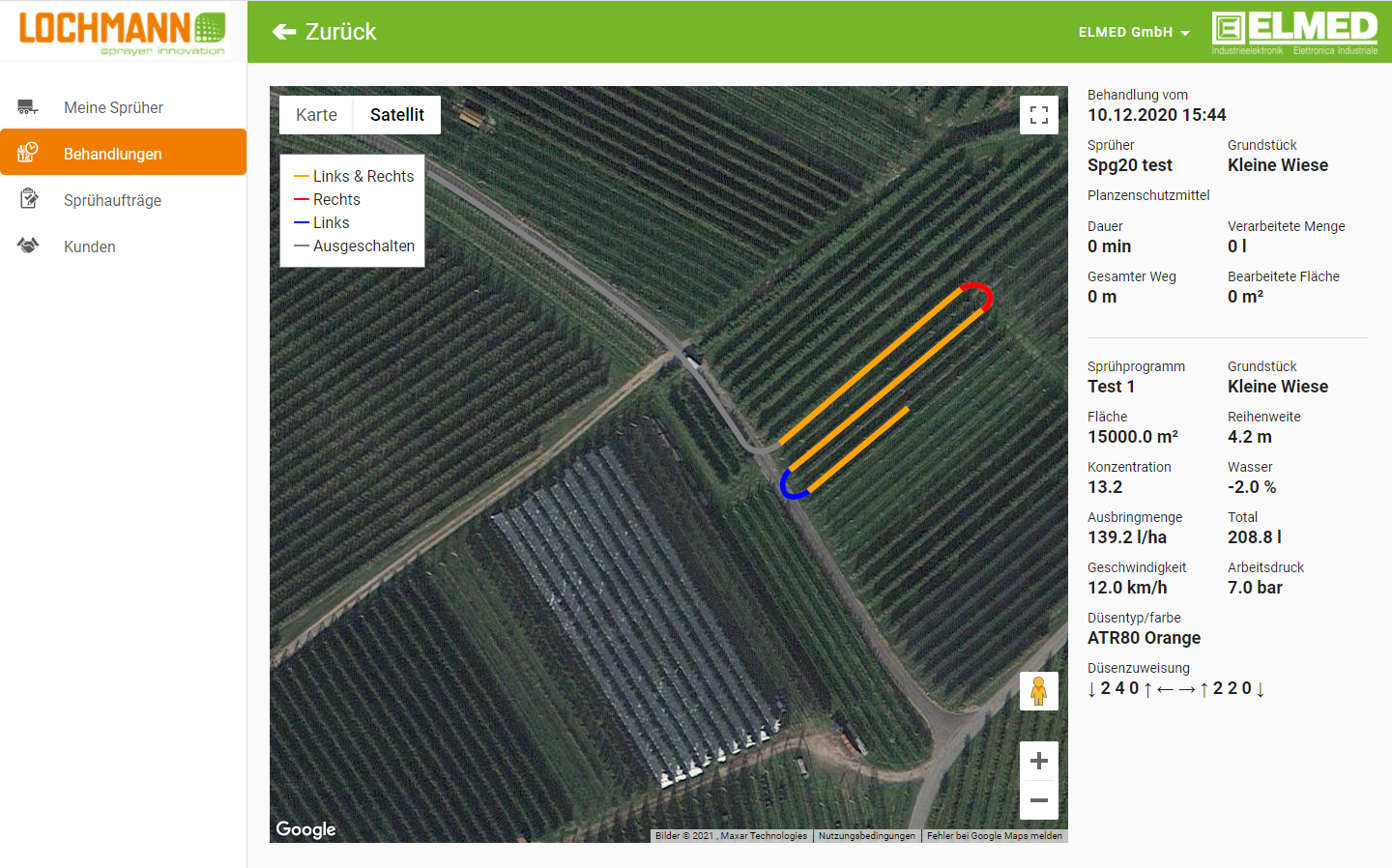Click the Behandlungen sidebar icon
The width and height of the screenshot is (1392, 868).
(x=28, y=153)
